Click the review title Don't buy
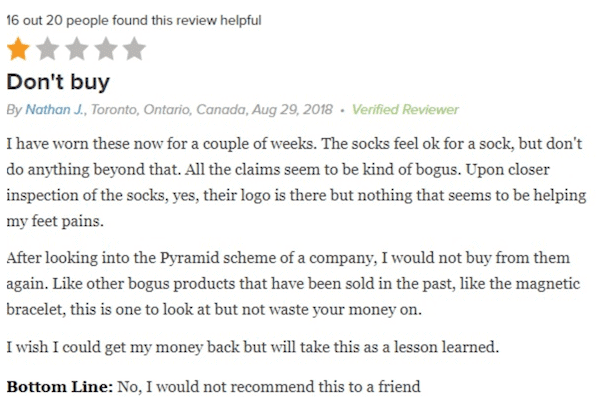This screenshot has width=600, height=400. pyautogui.click(x=58, y=82)
